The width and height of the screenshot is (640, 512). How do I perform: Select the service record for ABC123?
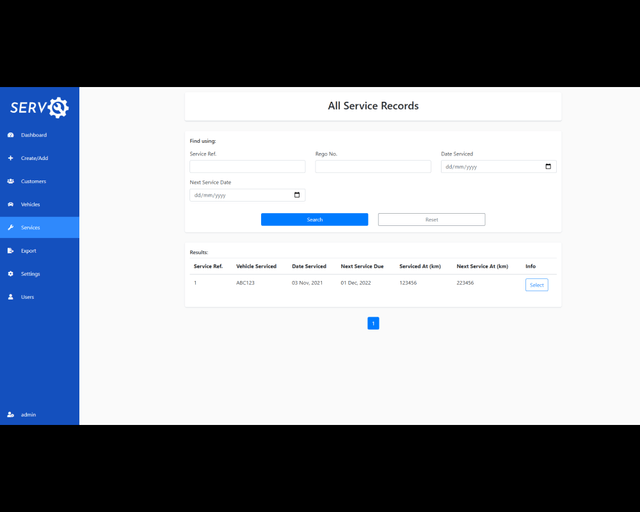point(536,285)
